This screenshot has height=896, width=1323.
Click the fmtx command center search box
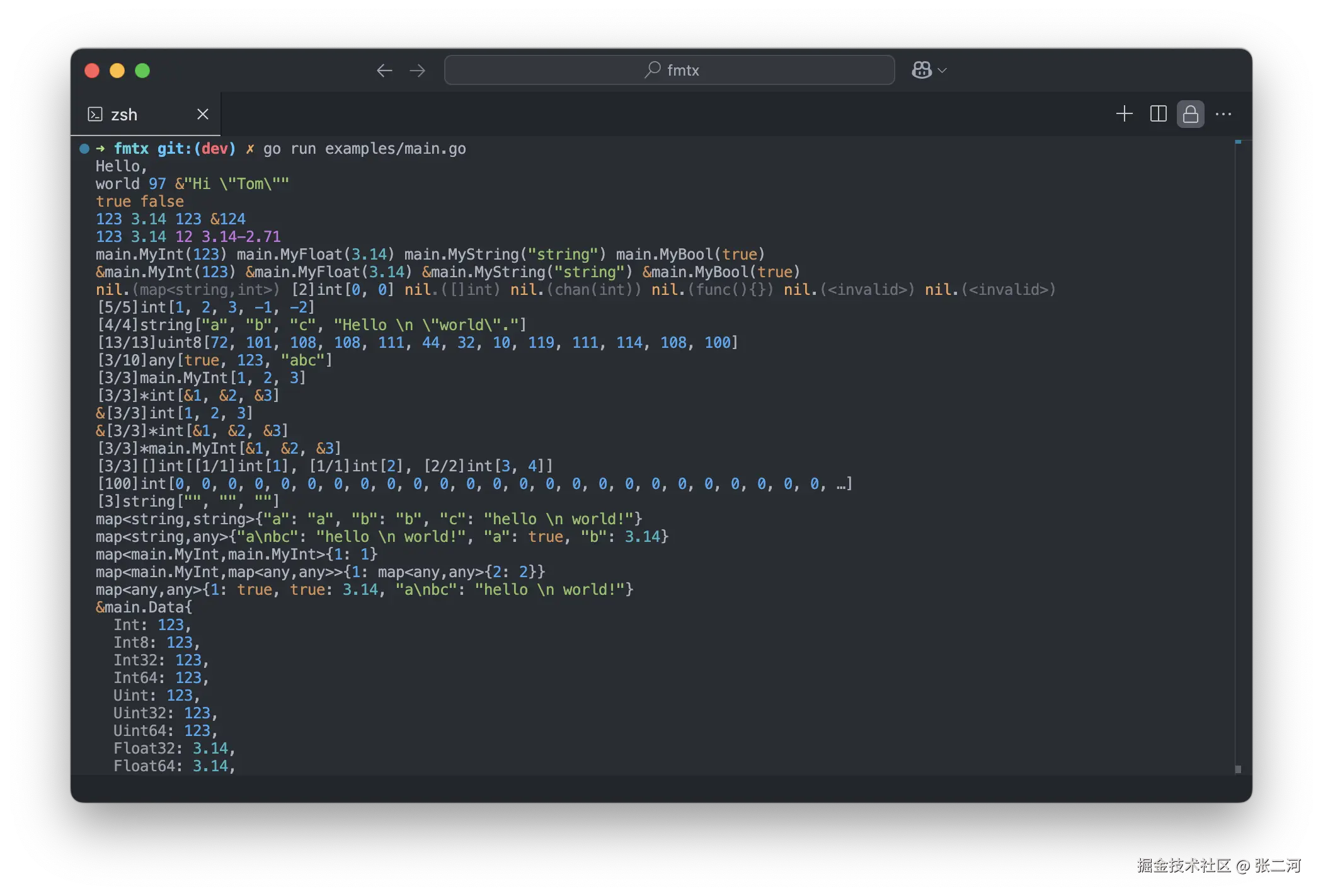coord(669,70)
